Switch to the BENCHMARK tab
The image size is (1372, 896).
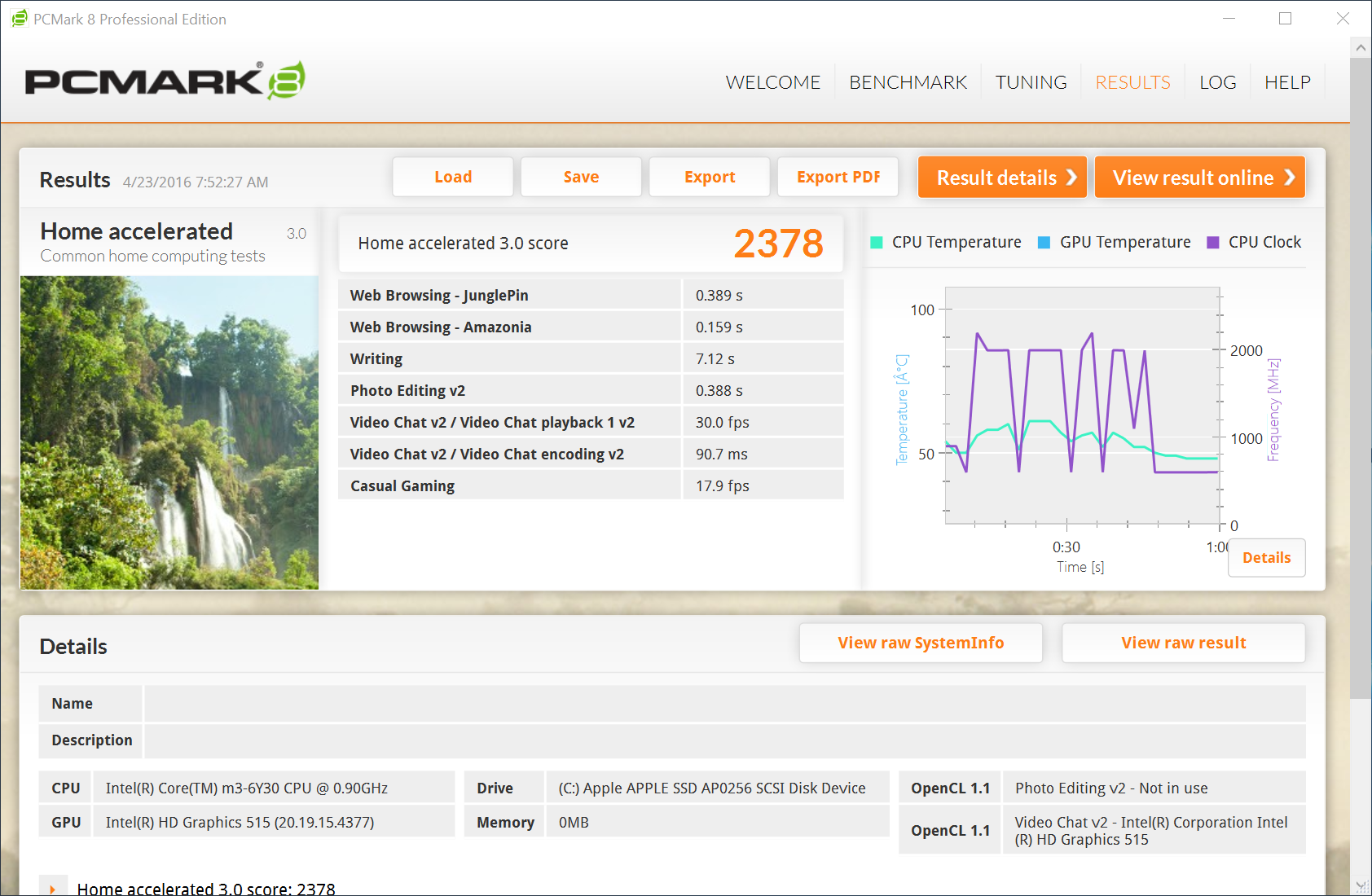pyautogui.click(x=908, y=82)
